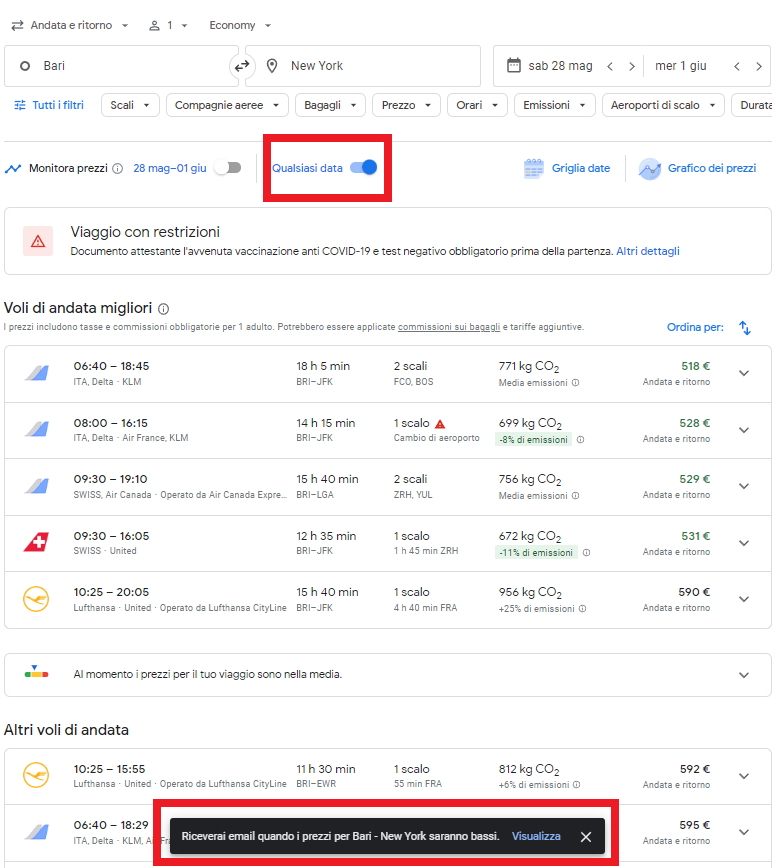Open the commissioni sui bagagli link

449,327
